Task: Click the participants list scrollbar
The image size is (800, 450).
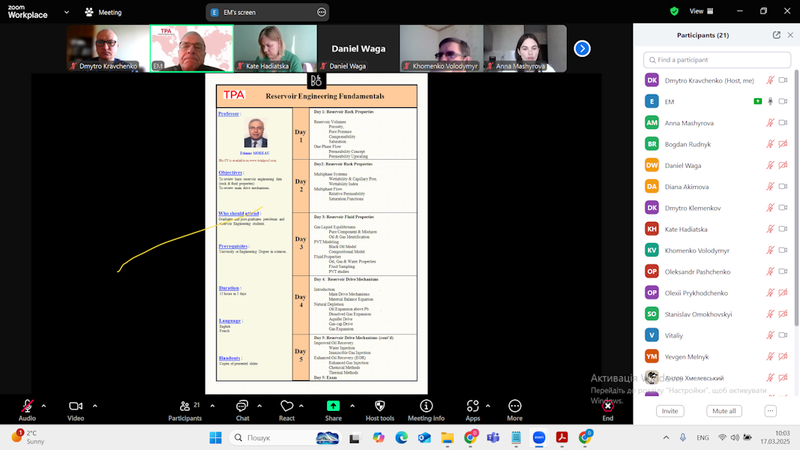Action: point(796,199)
